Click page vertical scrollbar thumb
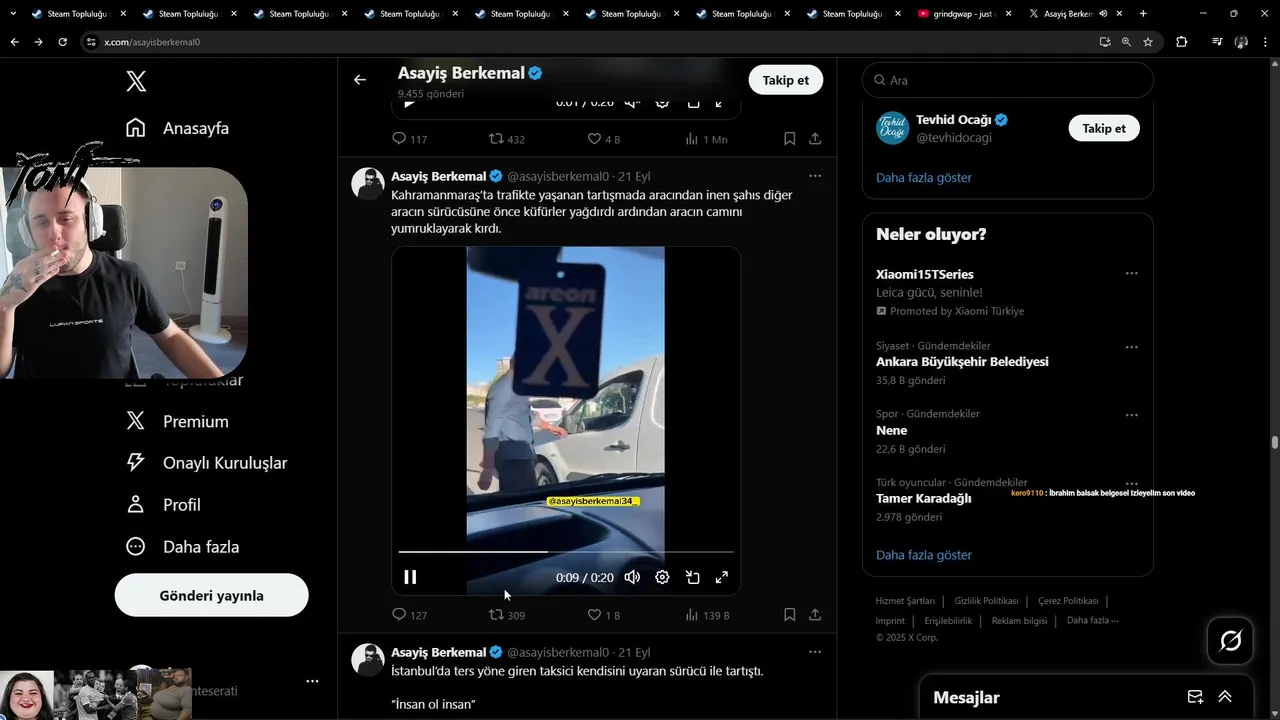The image size is (1280, 720). click(1274, 442)
